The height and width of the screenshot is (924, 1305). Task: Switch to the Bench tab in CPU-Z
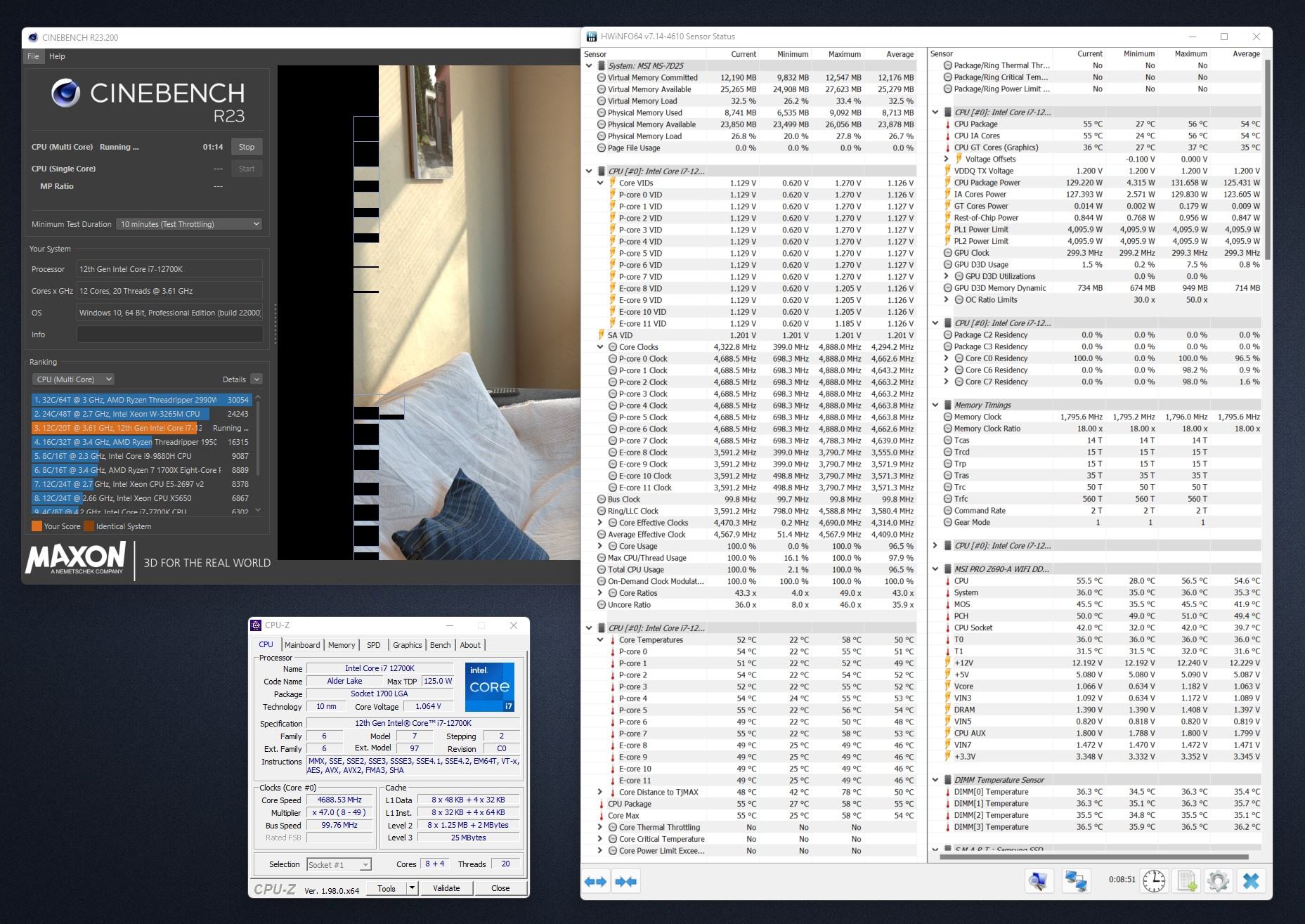tap(441, 645)
